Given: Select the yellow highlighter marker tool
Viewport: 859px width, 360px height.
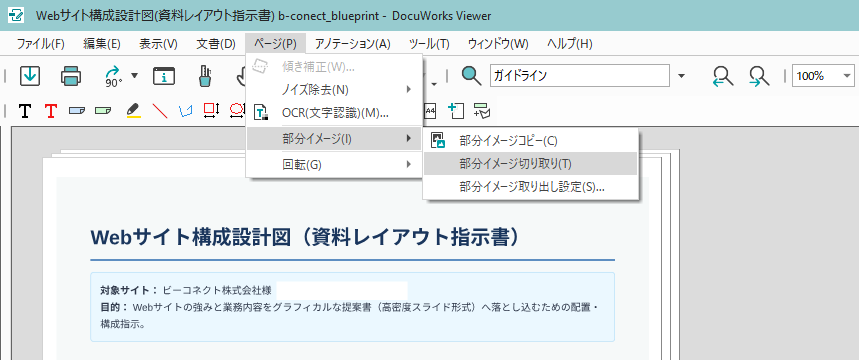Looking at the screenshot, I should coord(134,111).
